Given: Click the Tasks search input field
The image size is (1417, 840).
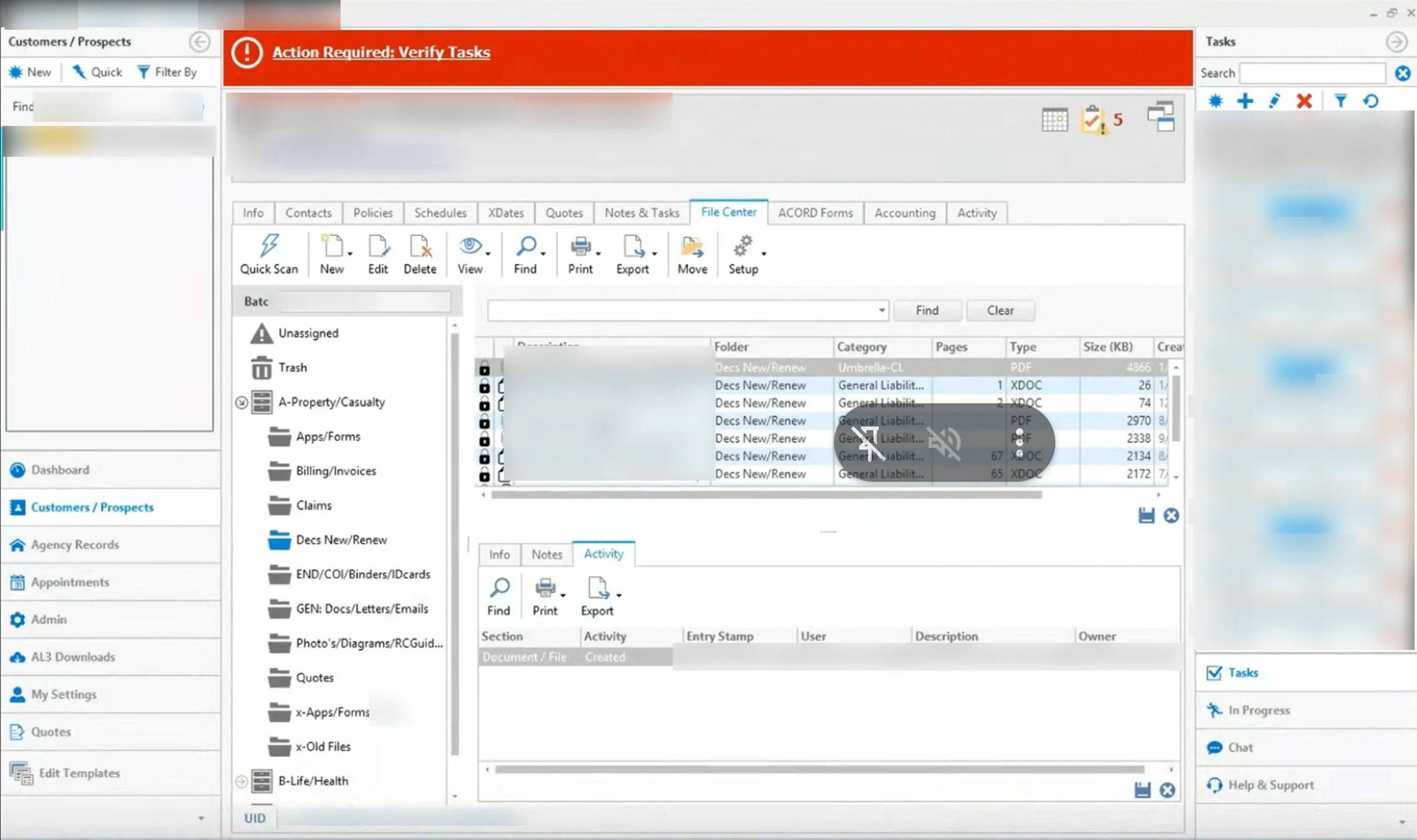Looking at the screenshot, I should pyautogui.click(x=1312, y=73).
